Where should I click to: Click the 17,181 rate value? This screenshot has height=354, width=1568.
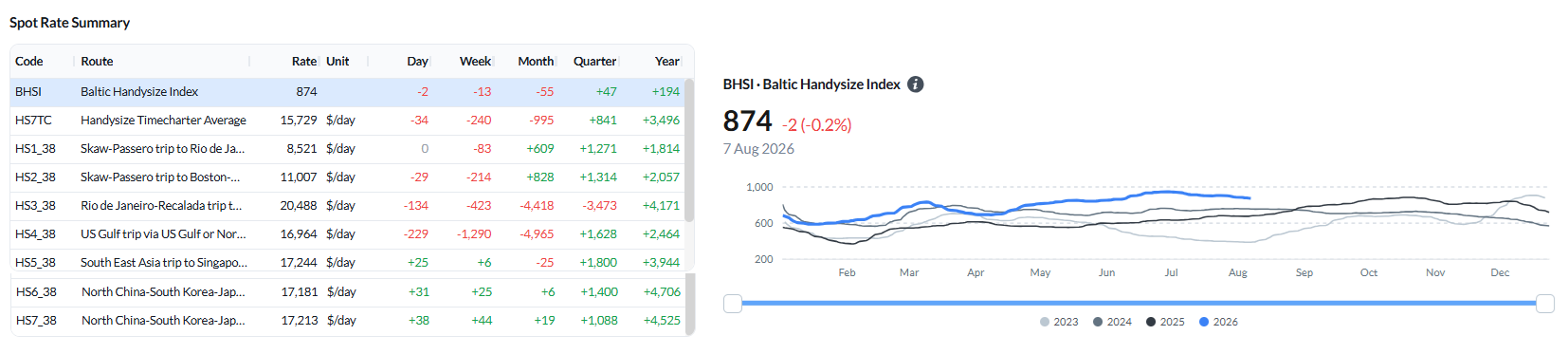click(x=300, y=292)
